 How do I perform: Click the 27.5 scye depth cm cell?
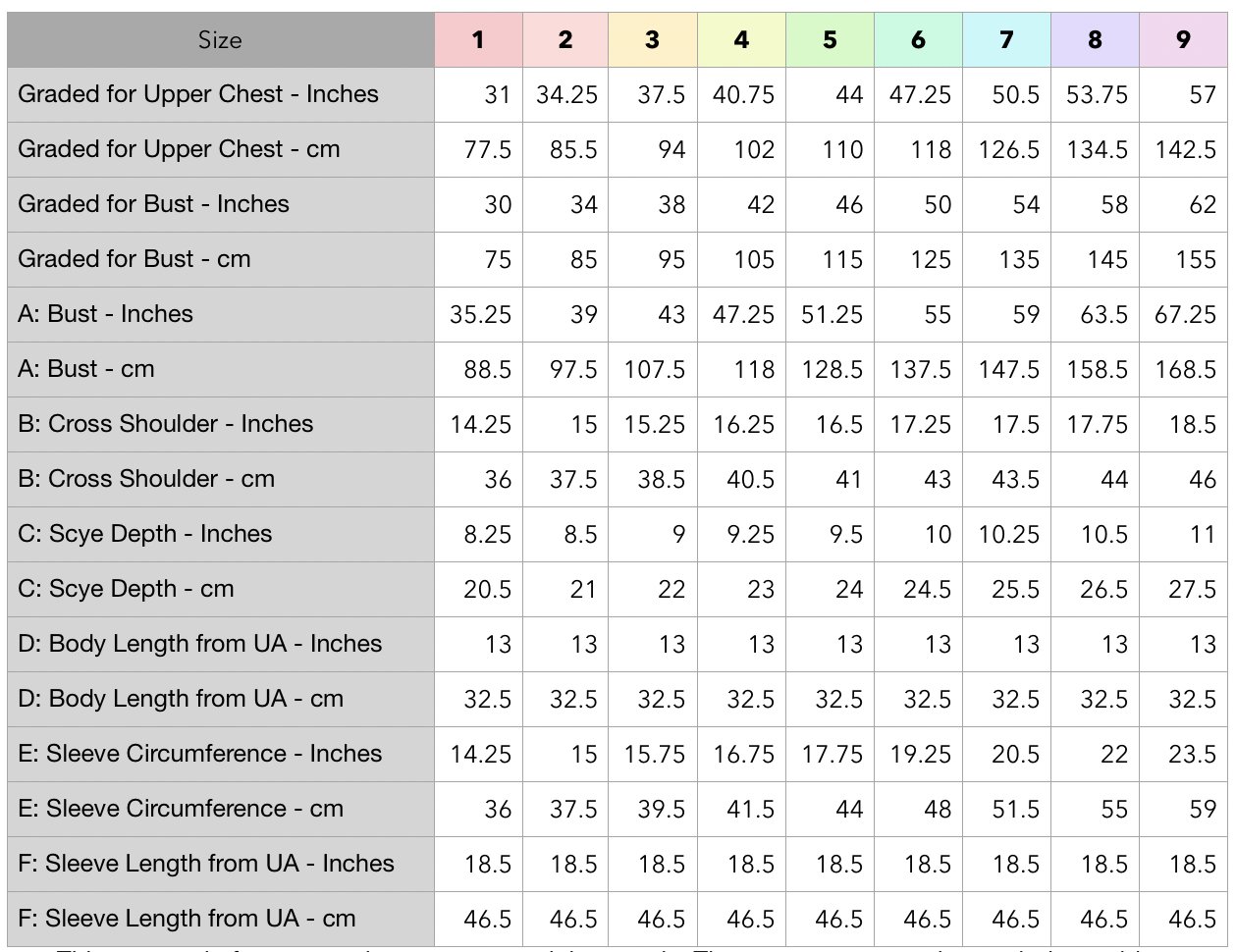(1192, 590)
